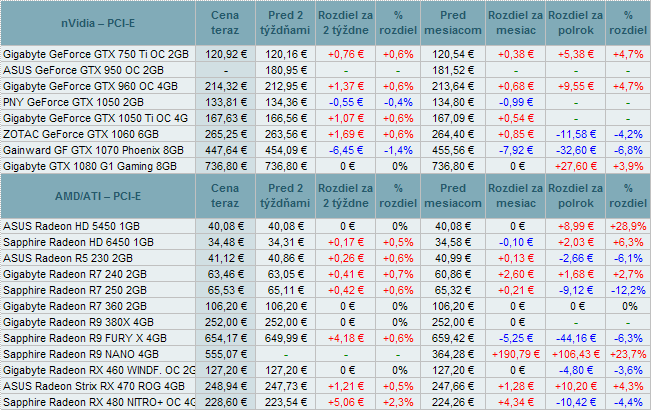Viewport: 651px width, 410px height.
Task: Click the Gigabyte Radeon R7 360 2GB name
Action: click(75, 306)
